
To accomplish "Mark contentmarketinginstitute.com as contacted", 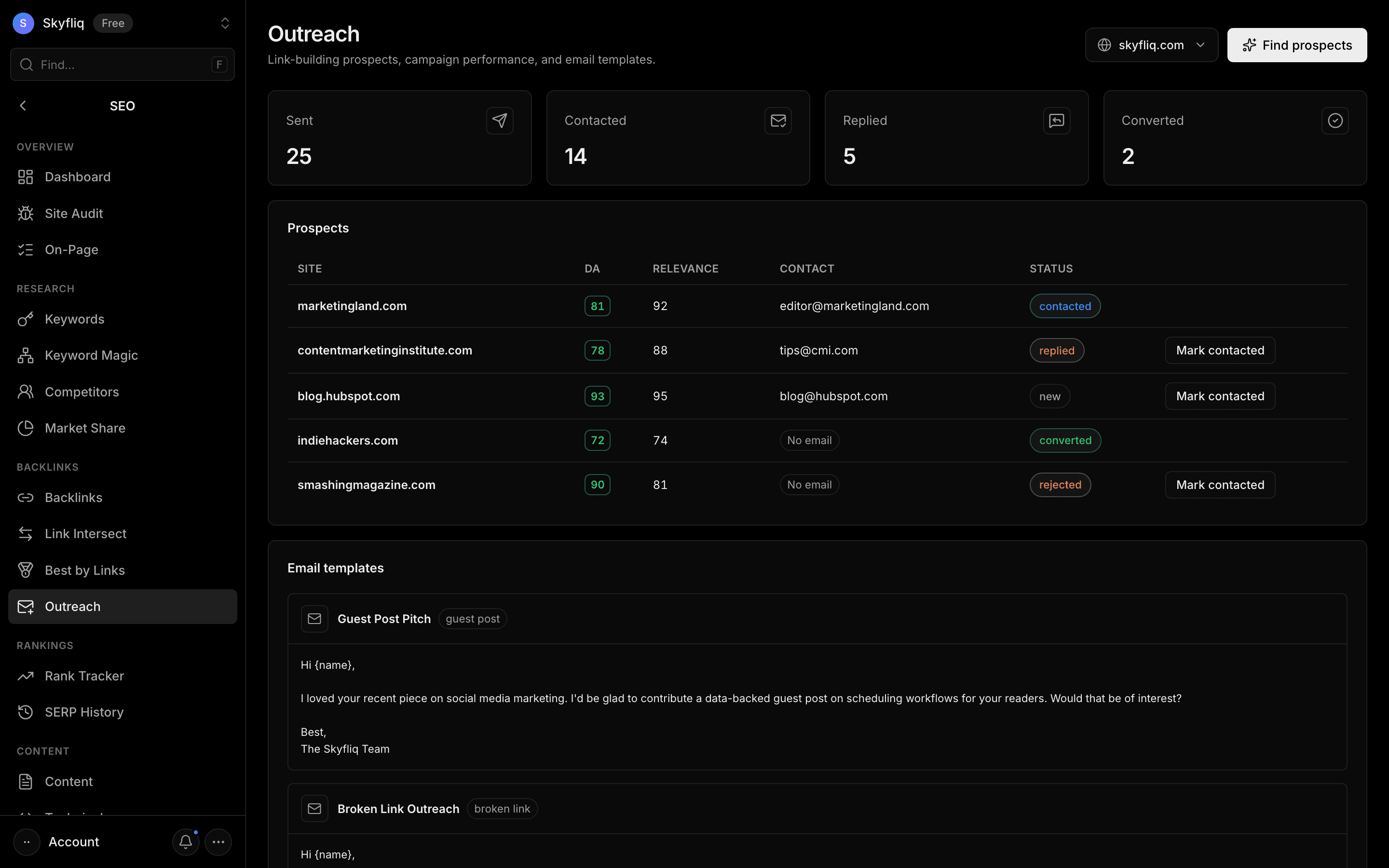I will (x=1220, y=350).
